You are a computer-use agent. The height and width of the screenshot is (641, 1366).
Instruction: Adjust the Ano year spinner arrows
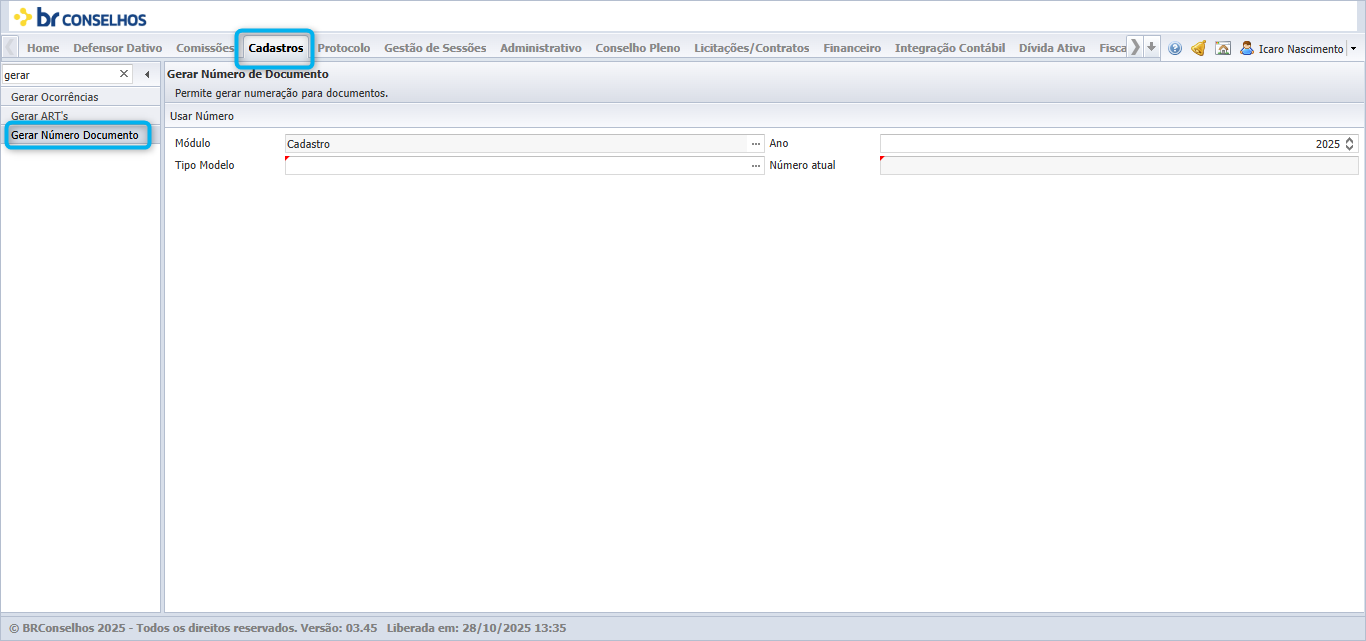(1350, 144)
